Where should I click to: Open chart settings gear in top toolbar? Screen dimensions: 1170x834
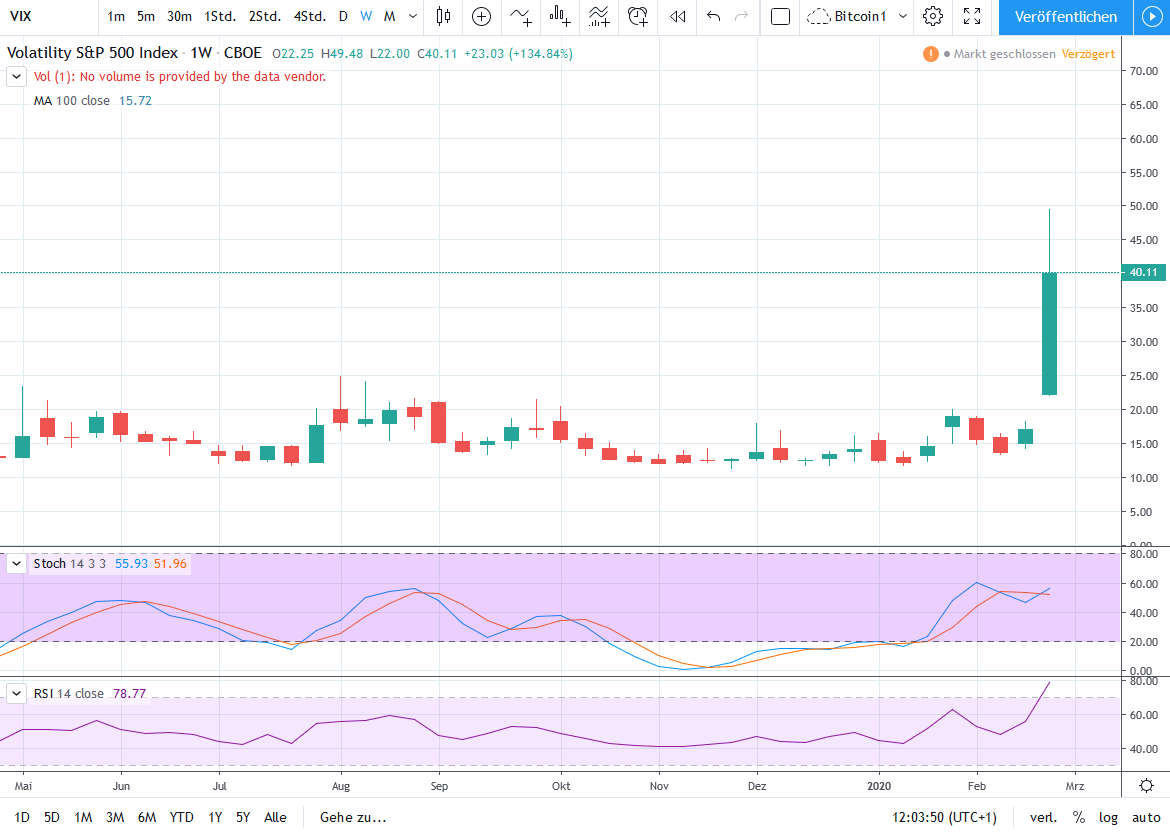click(x=933, y=17)
